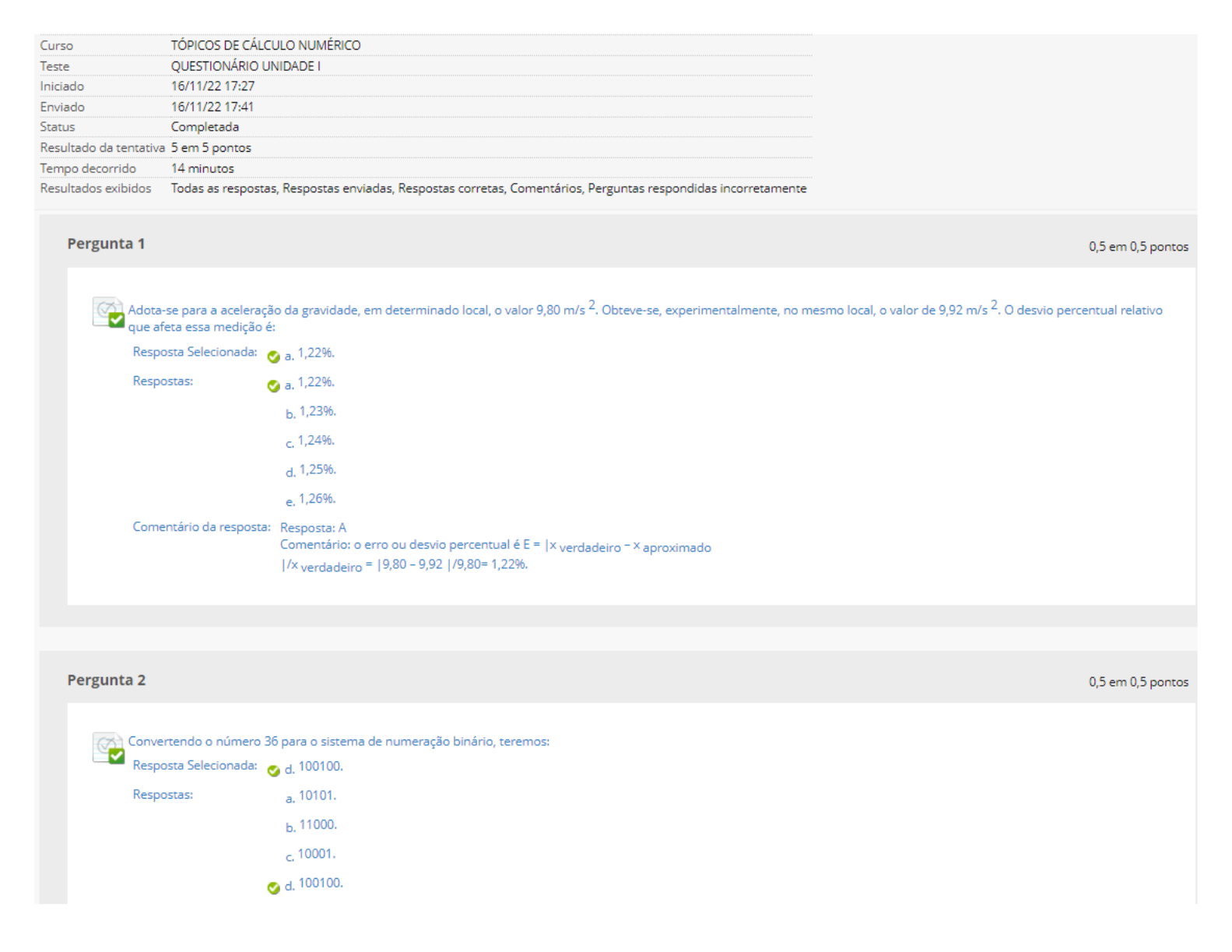Viewport: 1232px width, 952px height.
Task: Click the score shown for Pergunta 1
Action: (1138, 247)
